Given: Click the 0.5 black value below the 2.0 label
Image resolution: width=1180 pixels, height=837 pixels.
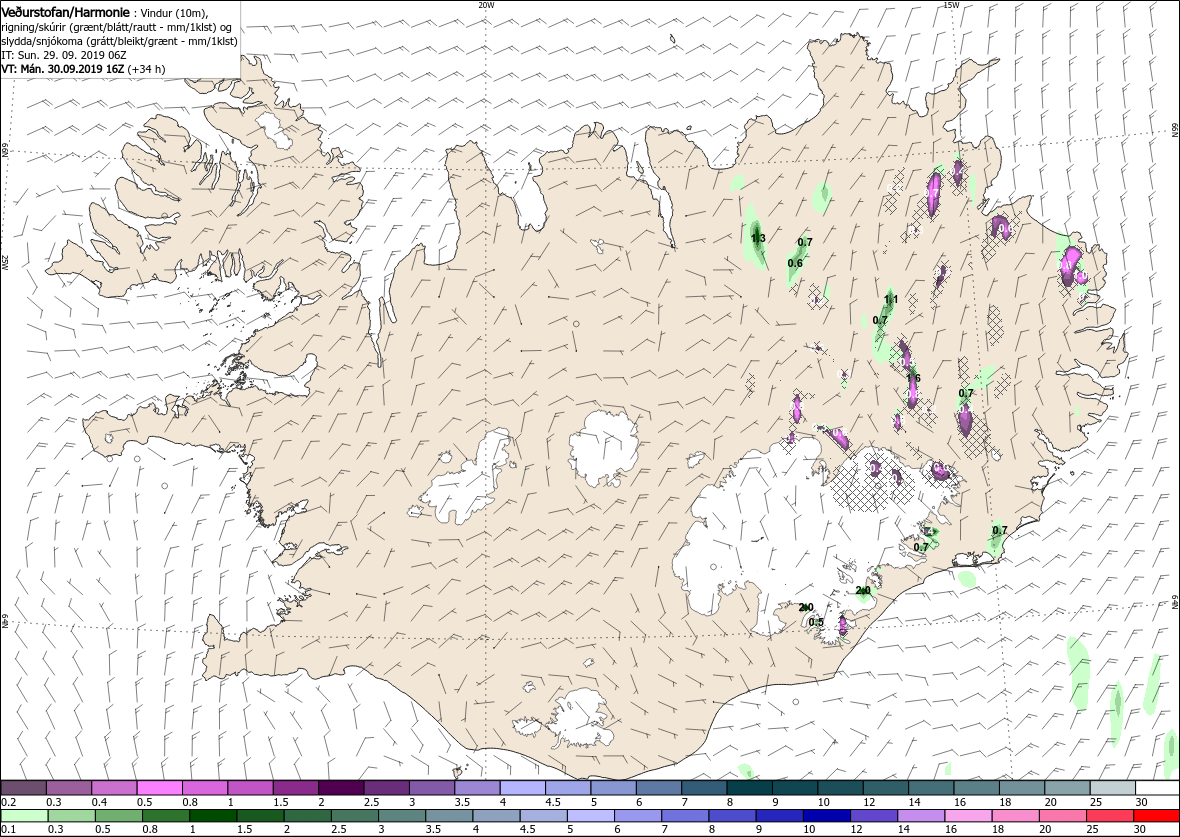Looking at the screenshot, I should click(816, 622).
